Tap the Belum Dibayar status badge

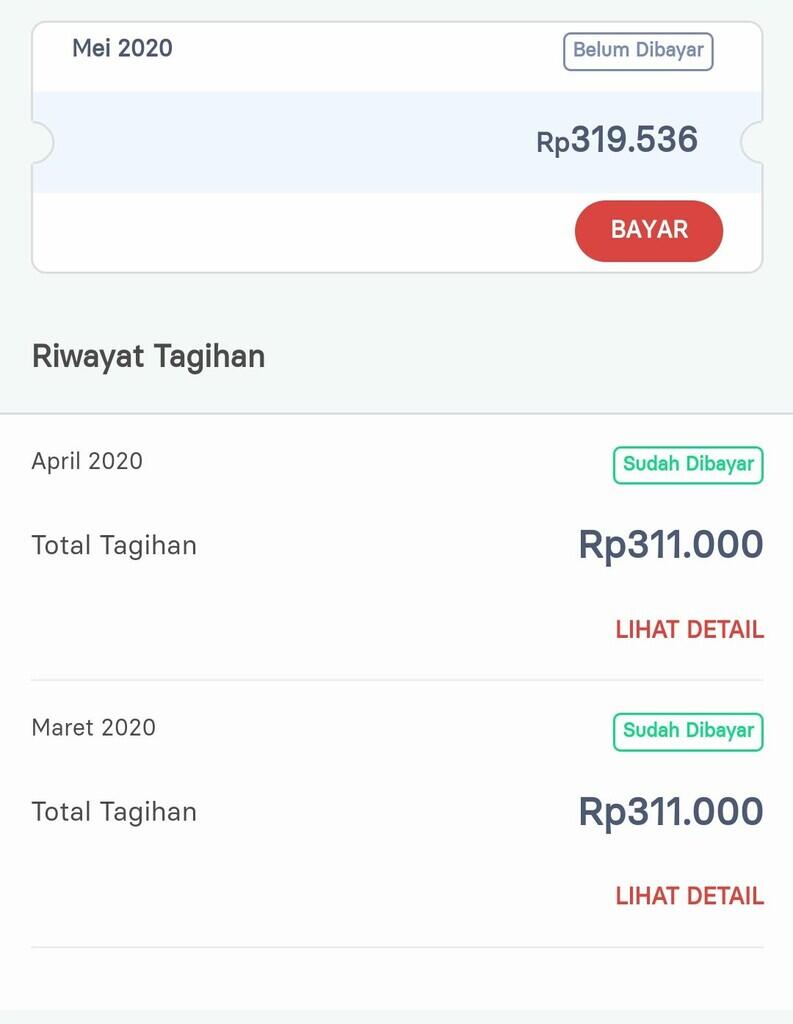click(638, 51)
